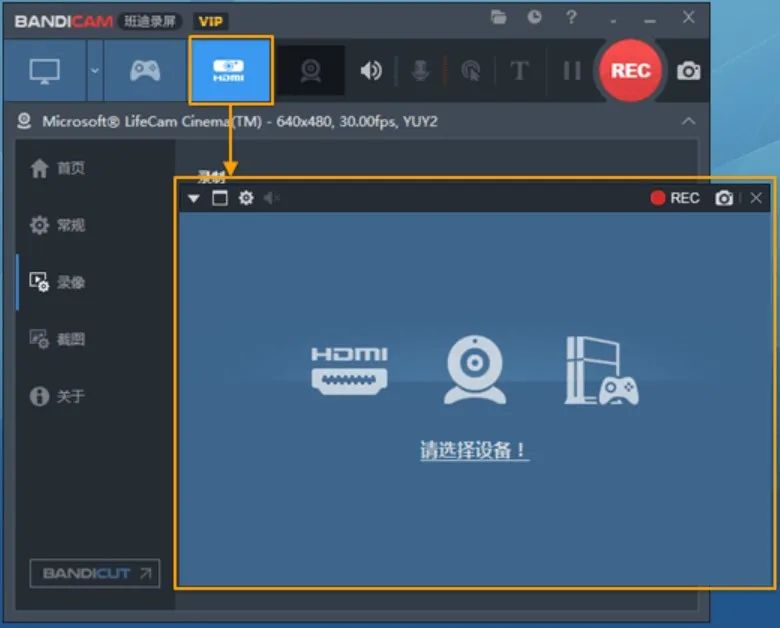The width and height of the screenshot is (780, 628).
Task: Click the pause recording button
Action: tap(571, 71)
